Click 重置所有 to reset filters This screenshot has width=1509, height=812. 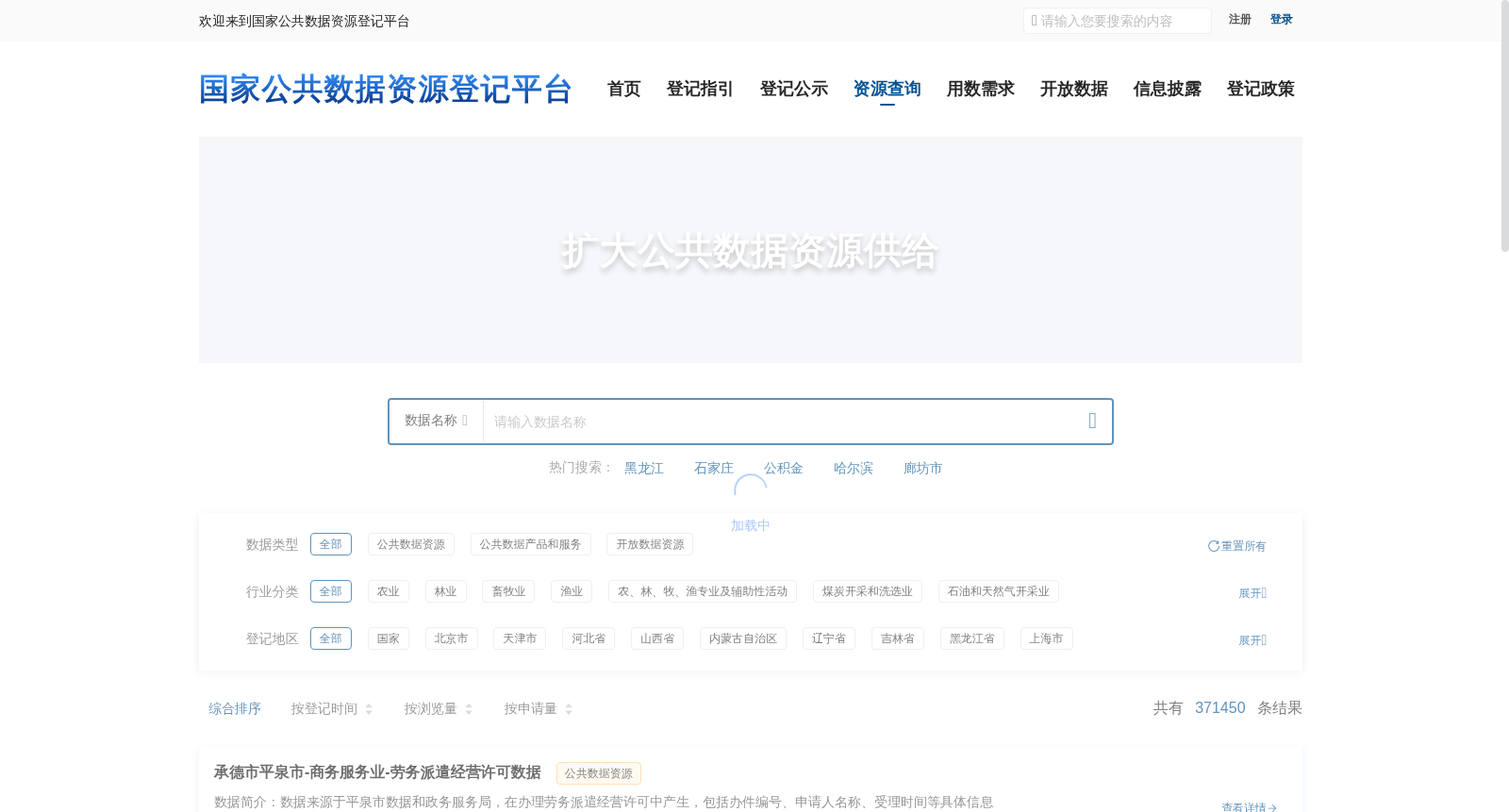tap(1237, 546)
